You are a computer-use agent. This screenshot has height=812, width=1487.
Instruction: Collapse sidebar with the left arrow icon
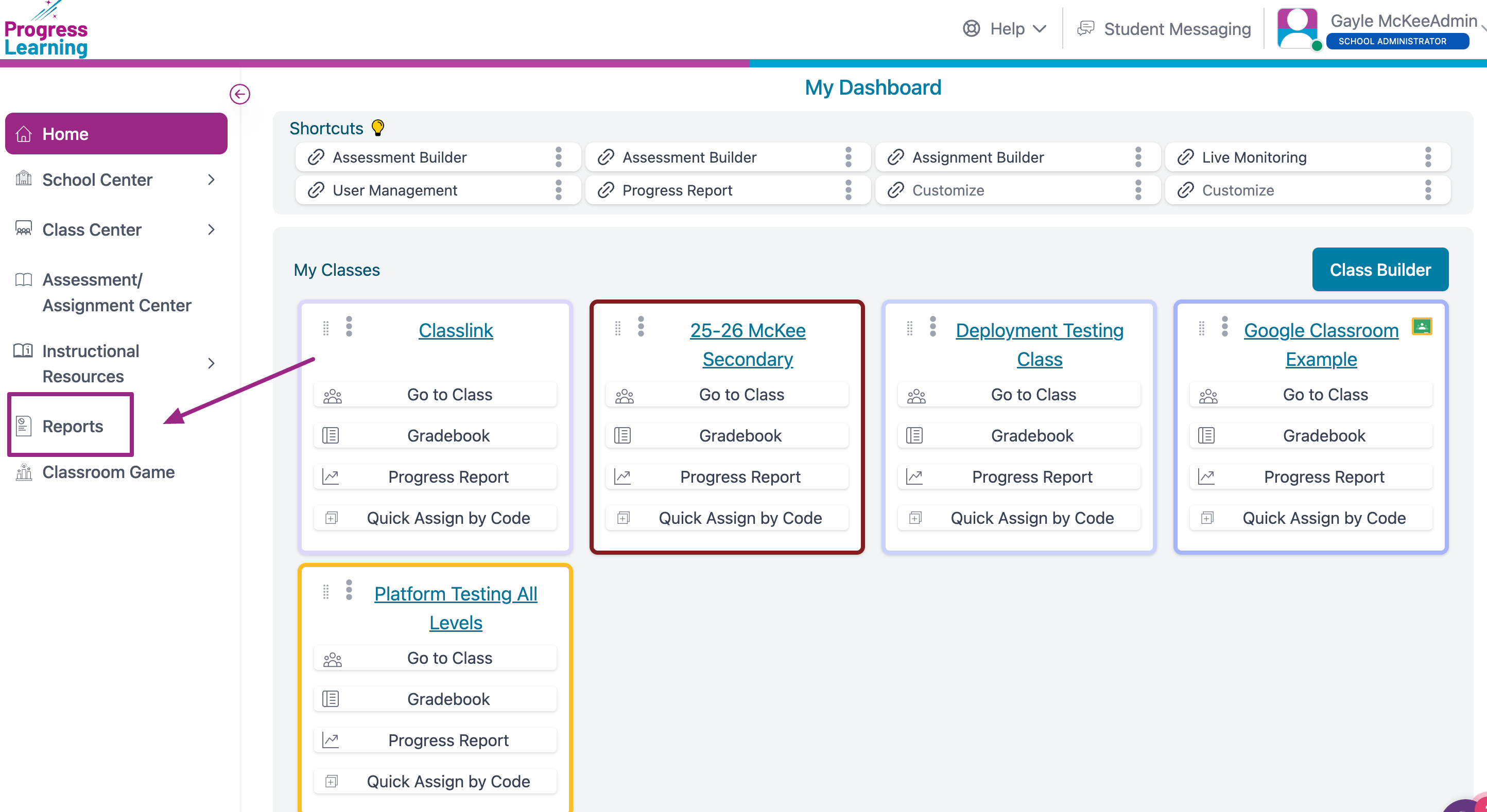click(x=239, y=94)
